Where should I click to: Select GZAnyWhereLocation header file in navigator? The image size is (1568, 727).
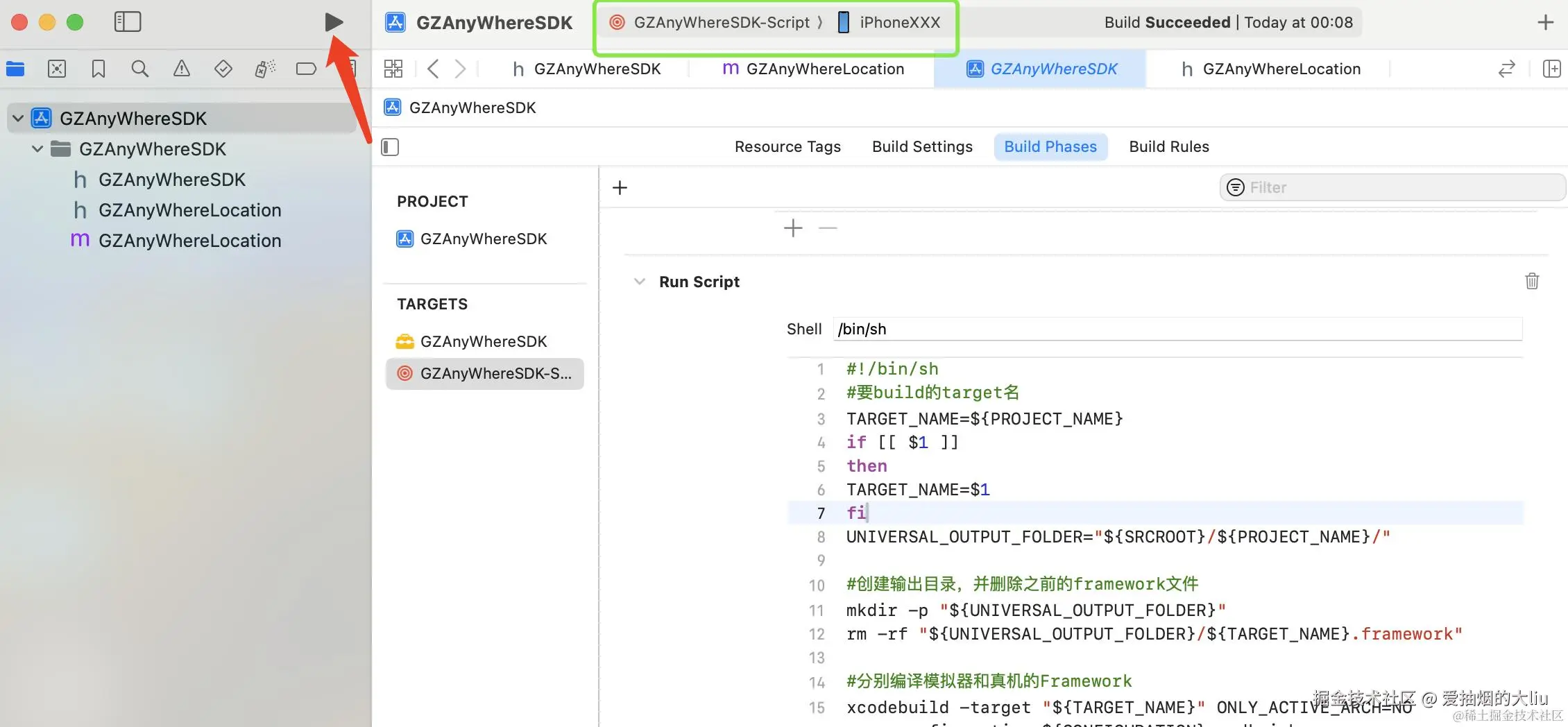point(190,210)
